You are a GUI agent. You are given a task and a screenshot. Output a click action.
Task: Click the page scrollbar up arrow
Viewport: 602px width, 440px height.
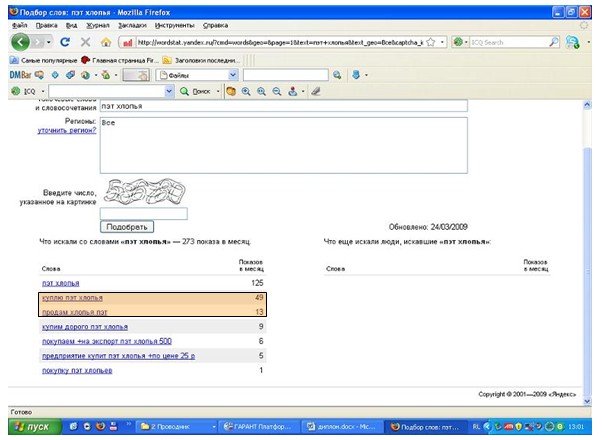click(587, 104)
